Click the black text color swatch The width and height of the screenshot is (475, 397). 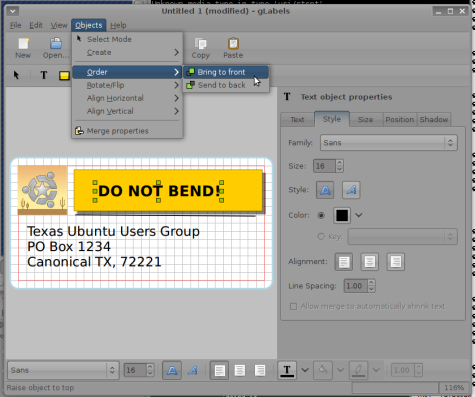(342, 215)
